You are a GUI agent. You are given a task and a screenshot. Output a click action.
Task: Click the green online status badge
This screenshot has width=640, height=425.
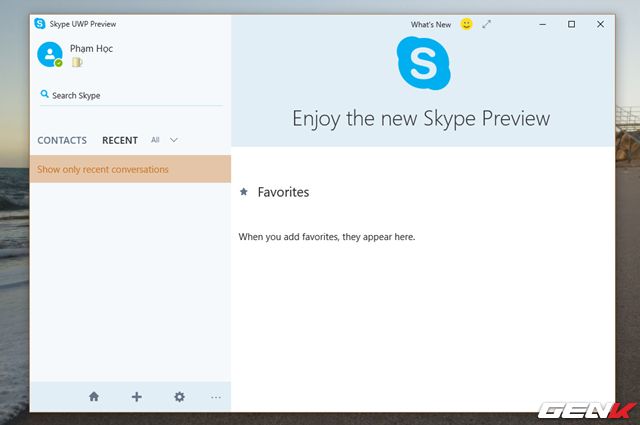59,63
